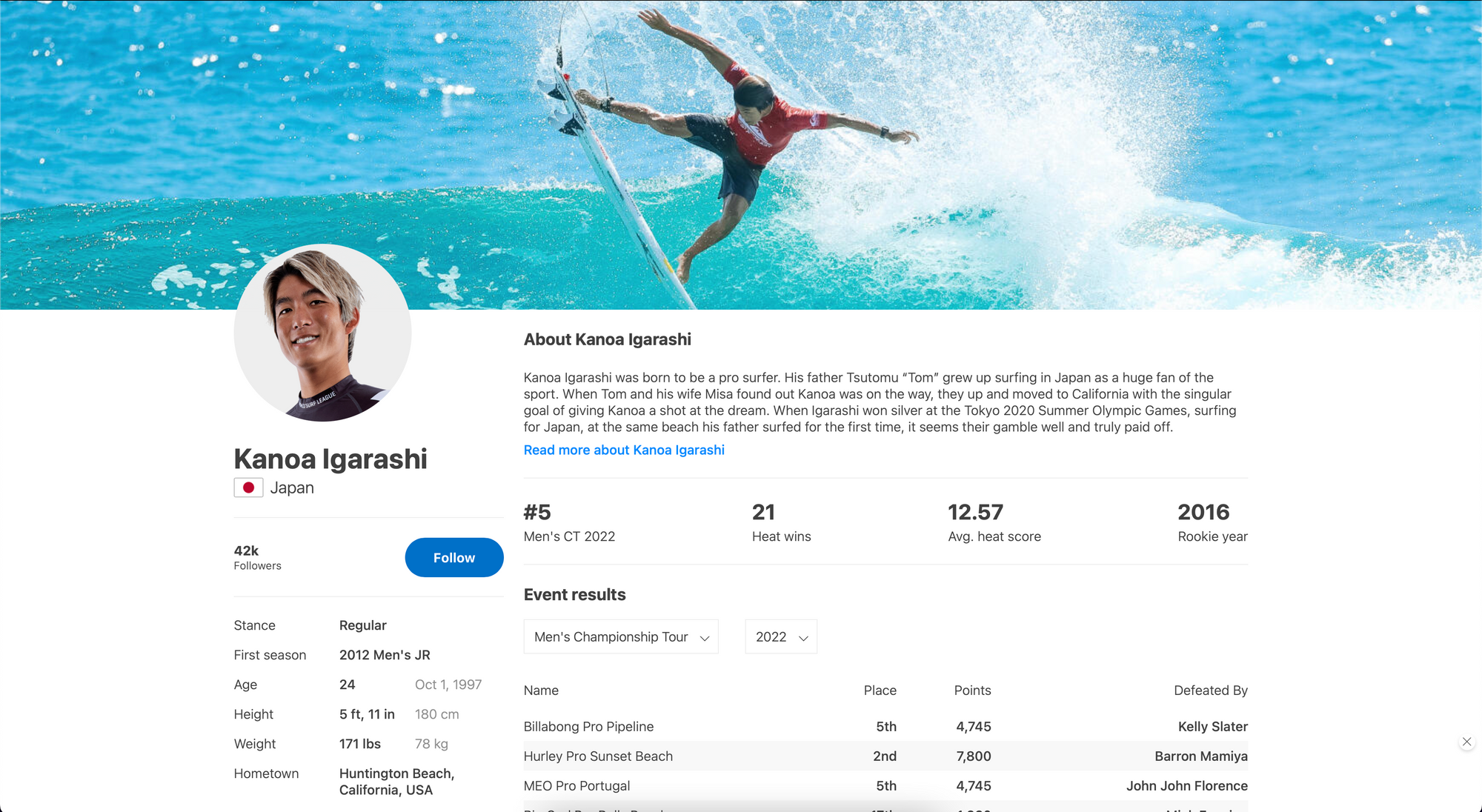The height and width of the screenshot is (812, 1482).
Task: Expand the Men's Championship Tour dropdown
Action: click(620, 637)
